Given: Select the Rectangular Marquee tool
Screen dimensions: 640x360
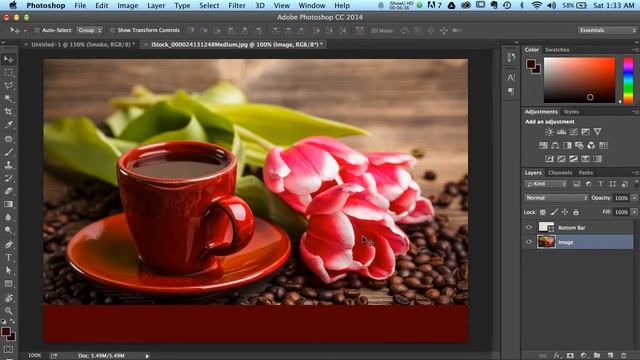Looking at the screenshot, I should [x=8, y=73].
